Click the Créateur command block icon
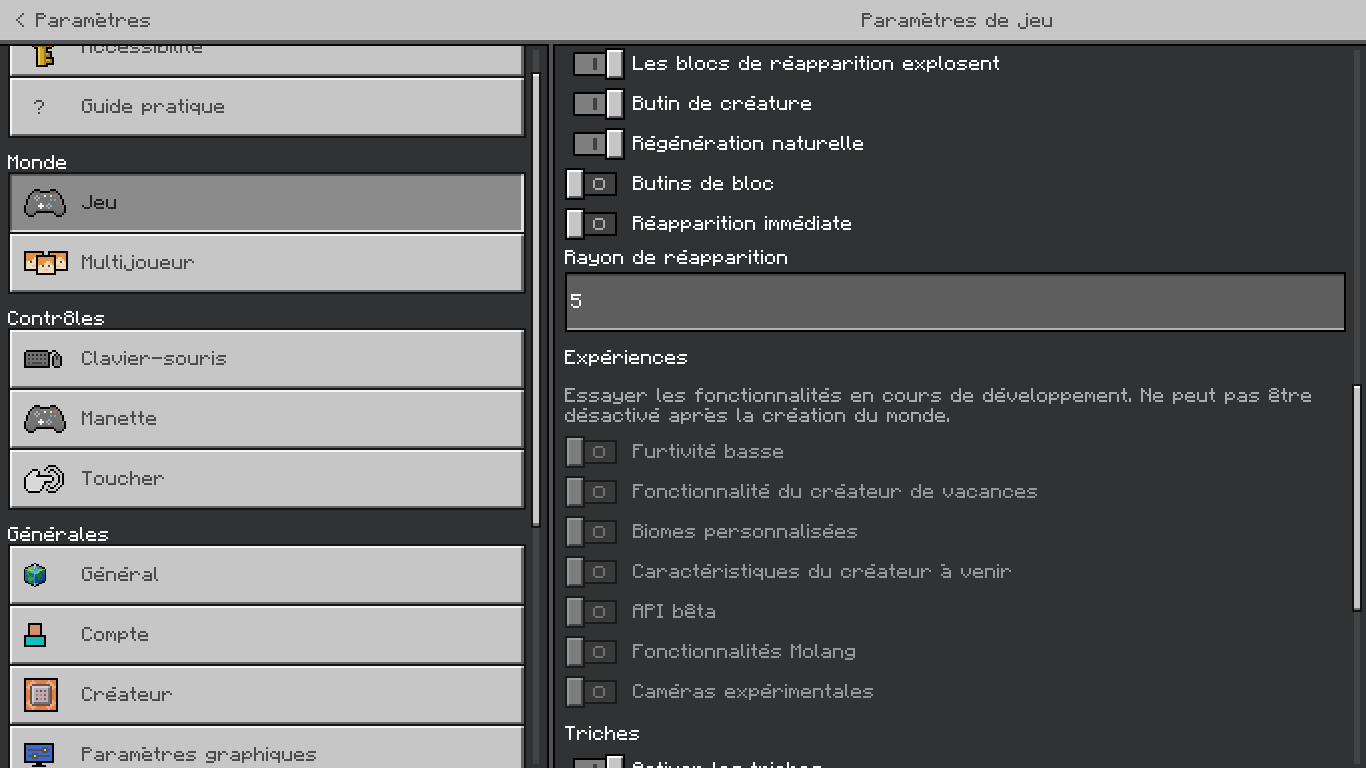1366x768 pixels. 41,695
